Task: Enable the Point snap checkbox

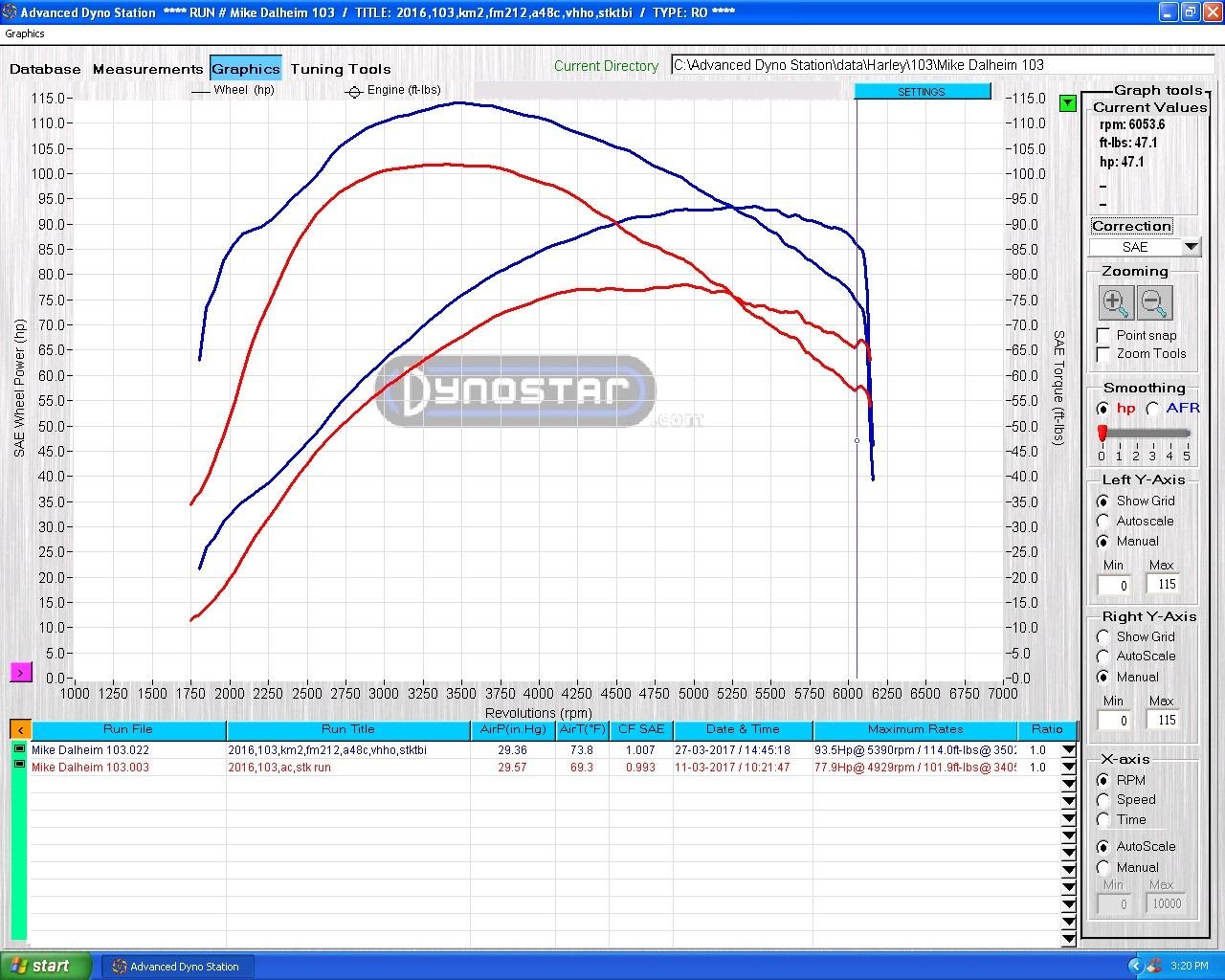Action: pos(1103,335)
